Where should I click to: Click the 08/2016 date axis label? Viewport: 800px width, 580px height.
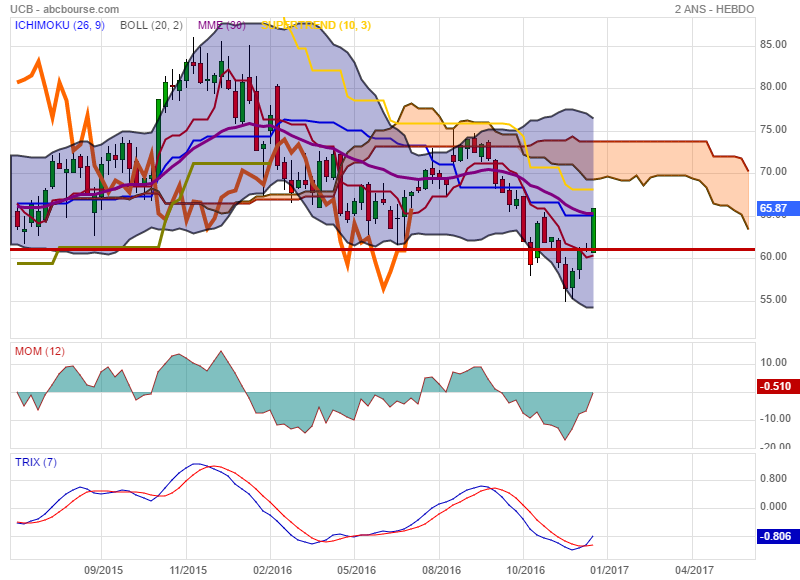pos(441,570)
